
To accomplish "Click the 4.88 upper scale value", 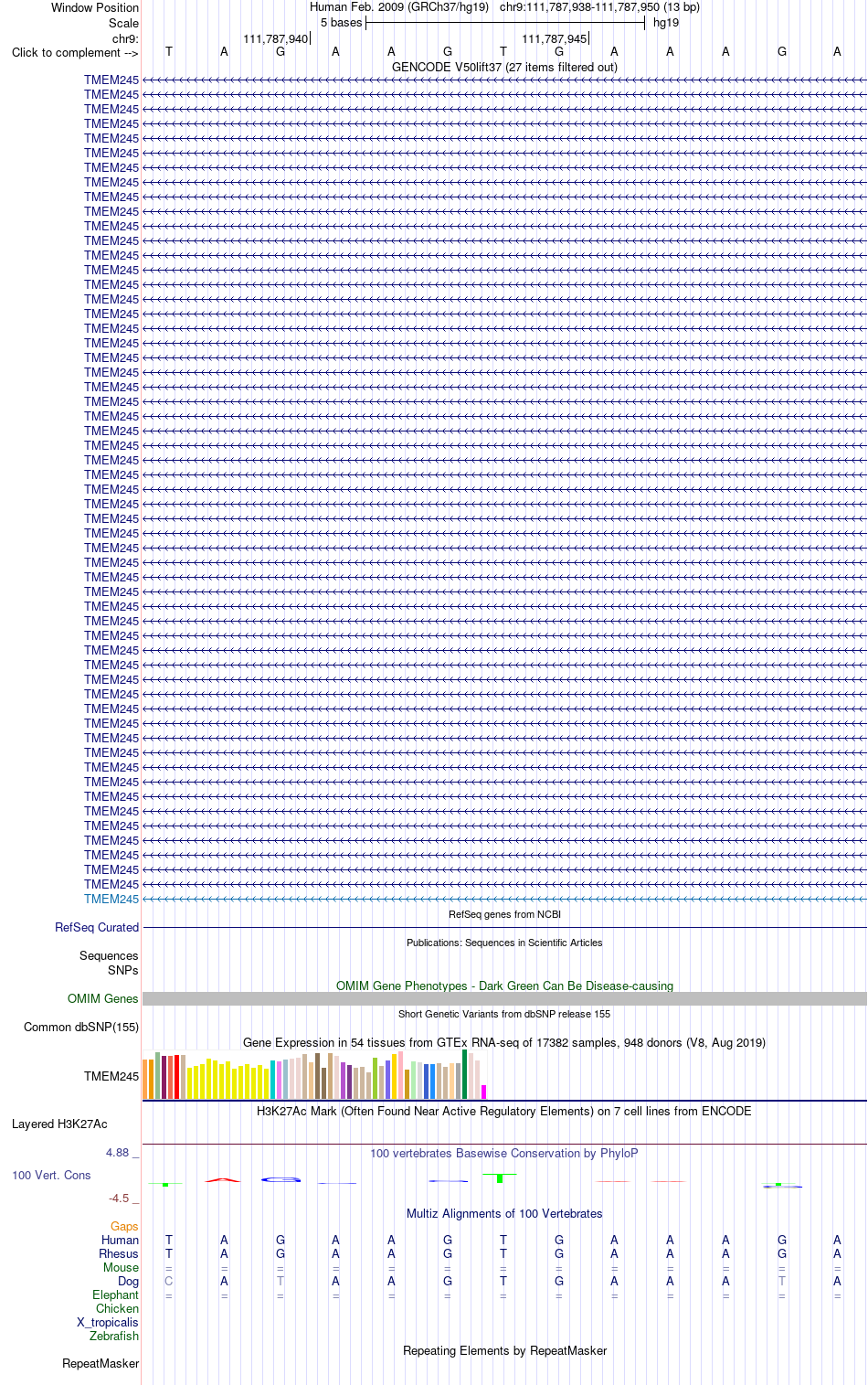I will point(118,1152).
